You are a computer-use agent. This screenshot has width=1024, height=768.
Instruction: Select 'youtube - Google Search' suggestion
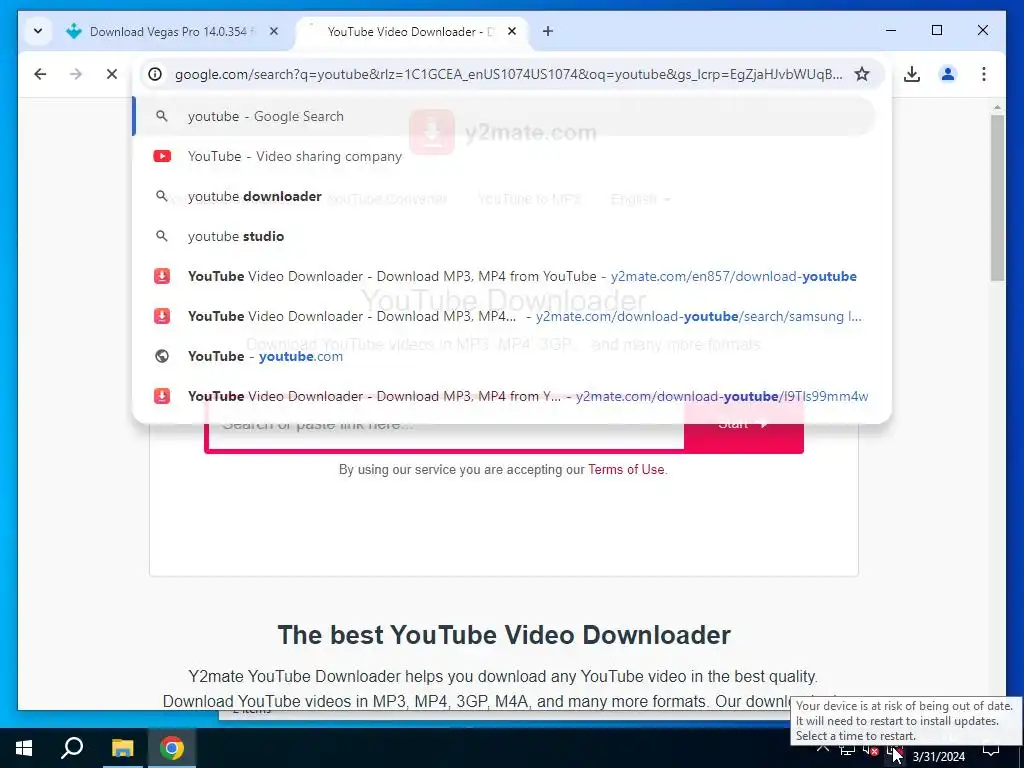pyautogui.click(x=504, y=116)
